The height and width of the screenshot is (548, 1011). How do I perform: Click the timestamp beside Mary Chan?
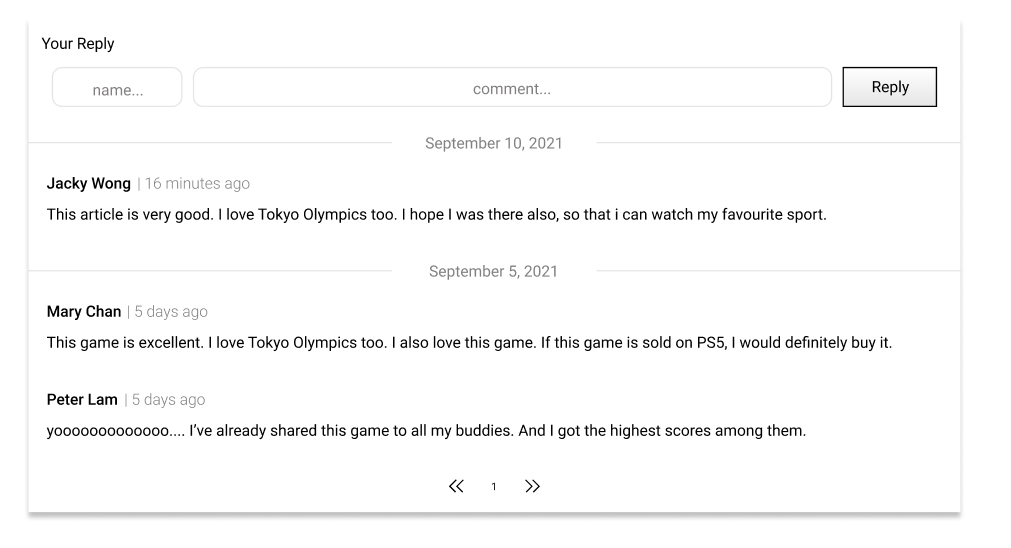tap(171, 312)
